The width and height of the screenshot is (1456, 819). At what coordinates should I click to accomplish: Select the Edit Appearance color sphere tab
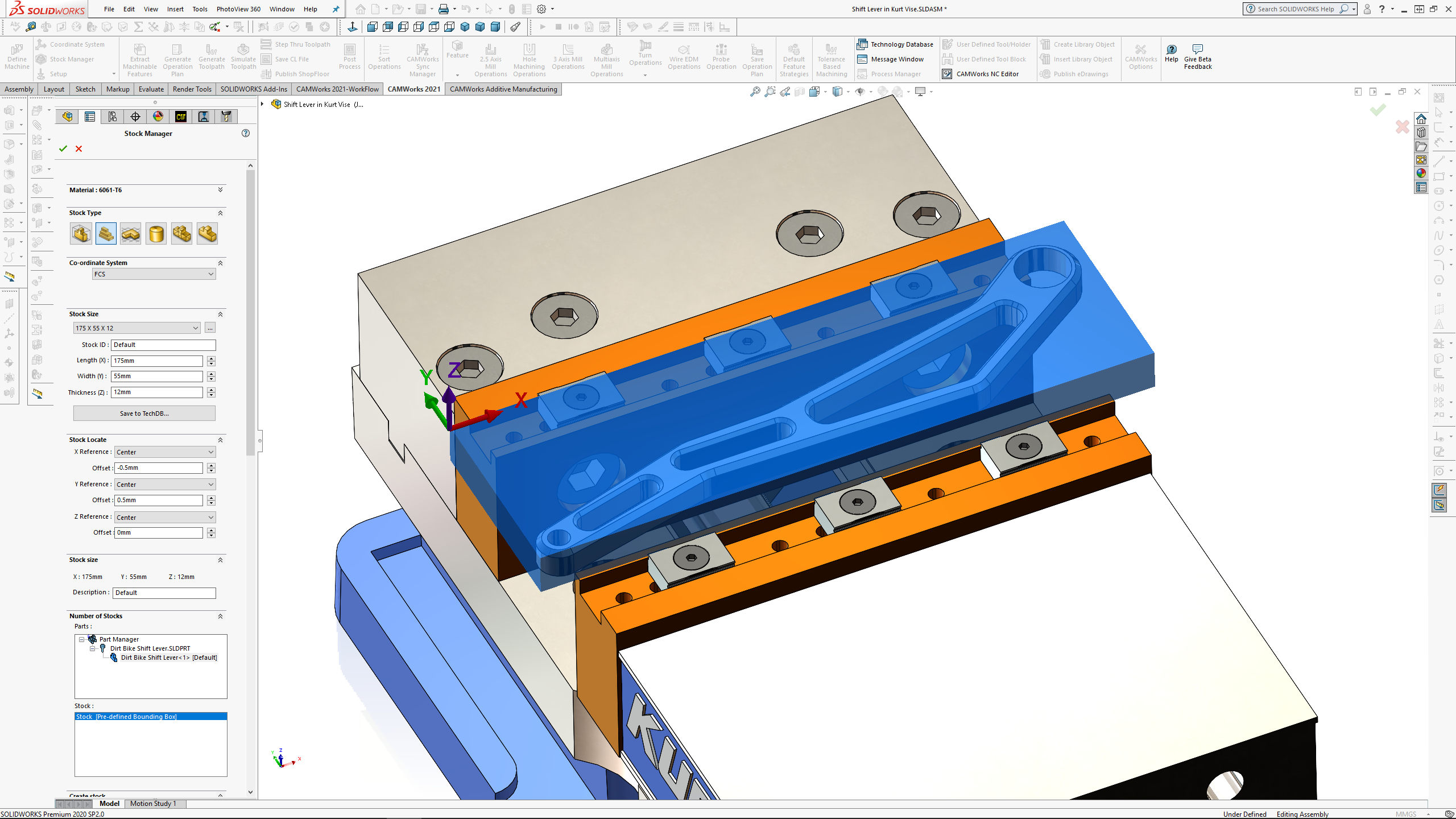click(158, 116)
